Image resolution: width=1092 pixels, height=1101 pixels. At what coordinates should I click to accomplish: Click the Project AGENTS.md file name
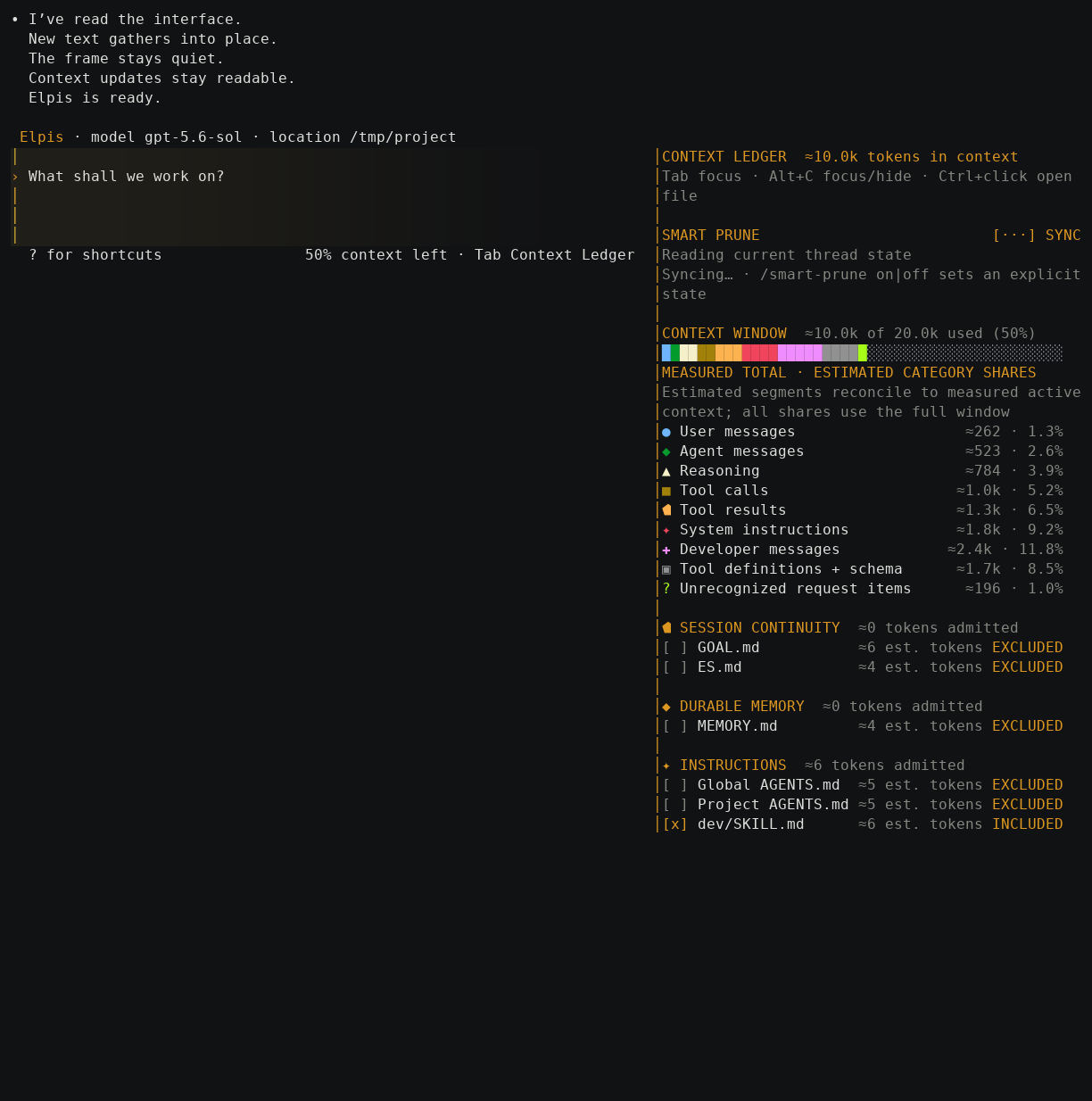(x=773, y=805)
